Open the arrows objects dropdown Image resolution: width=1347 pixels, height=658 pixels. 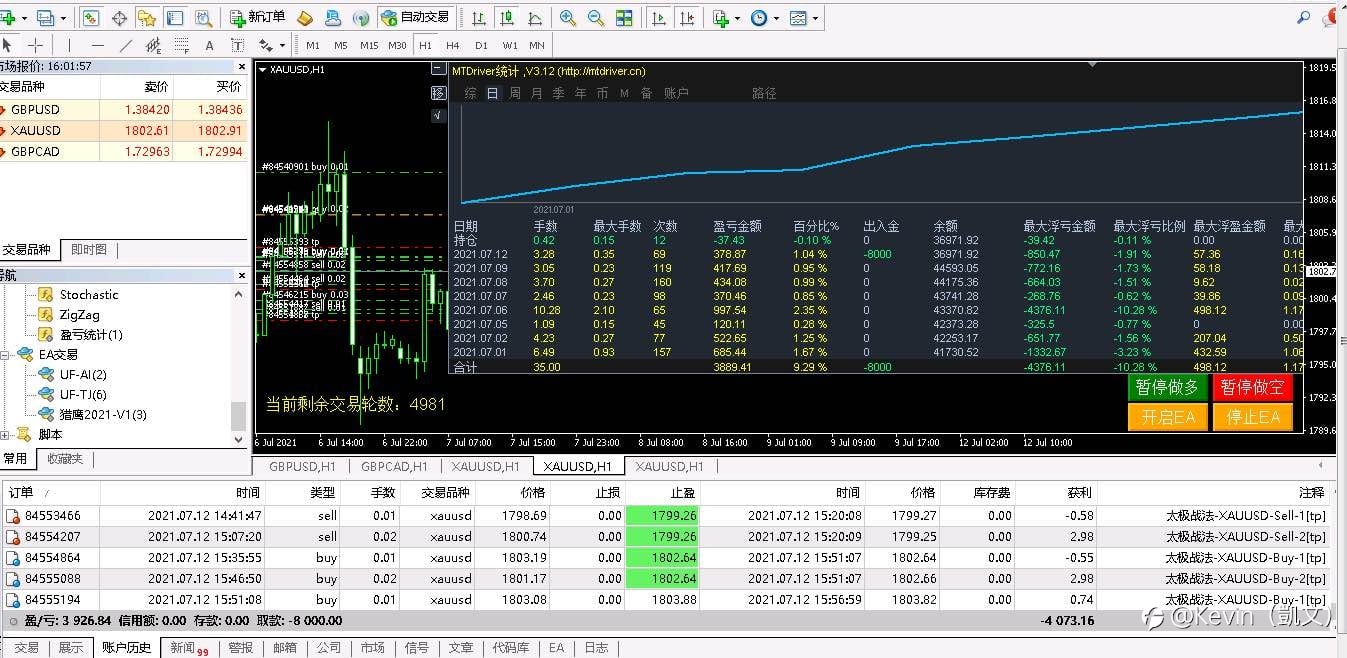coord(272,45)
